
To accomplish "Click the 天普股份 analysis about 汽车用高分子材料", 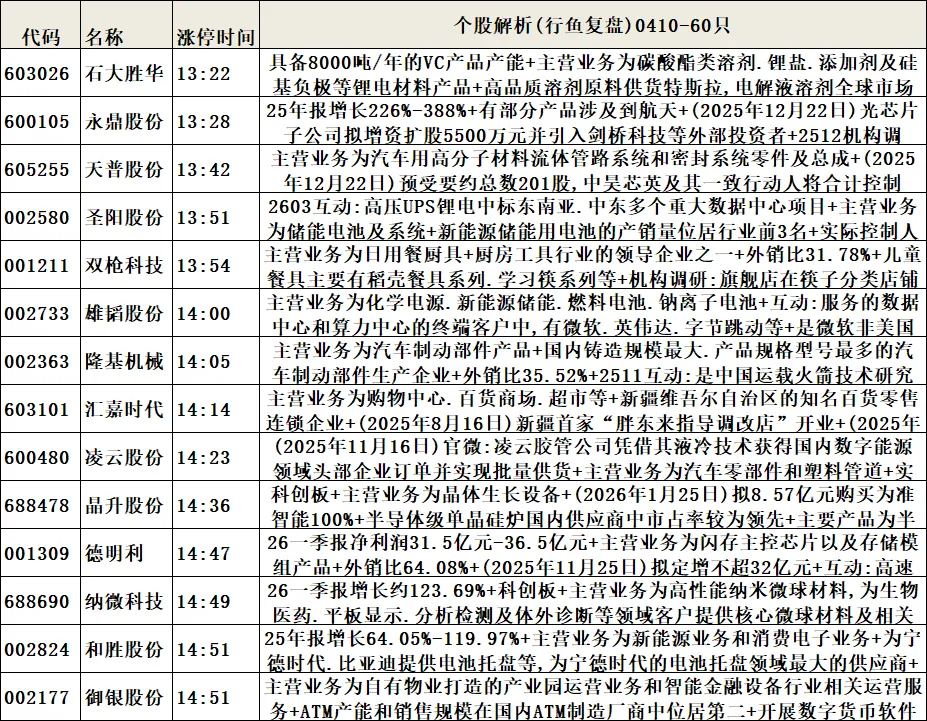I will pyautogui.click(x=593, y=170).
